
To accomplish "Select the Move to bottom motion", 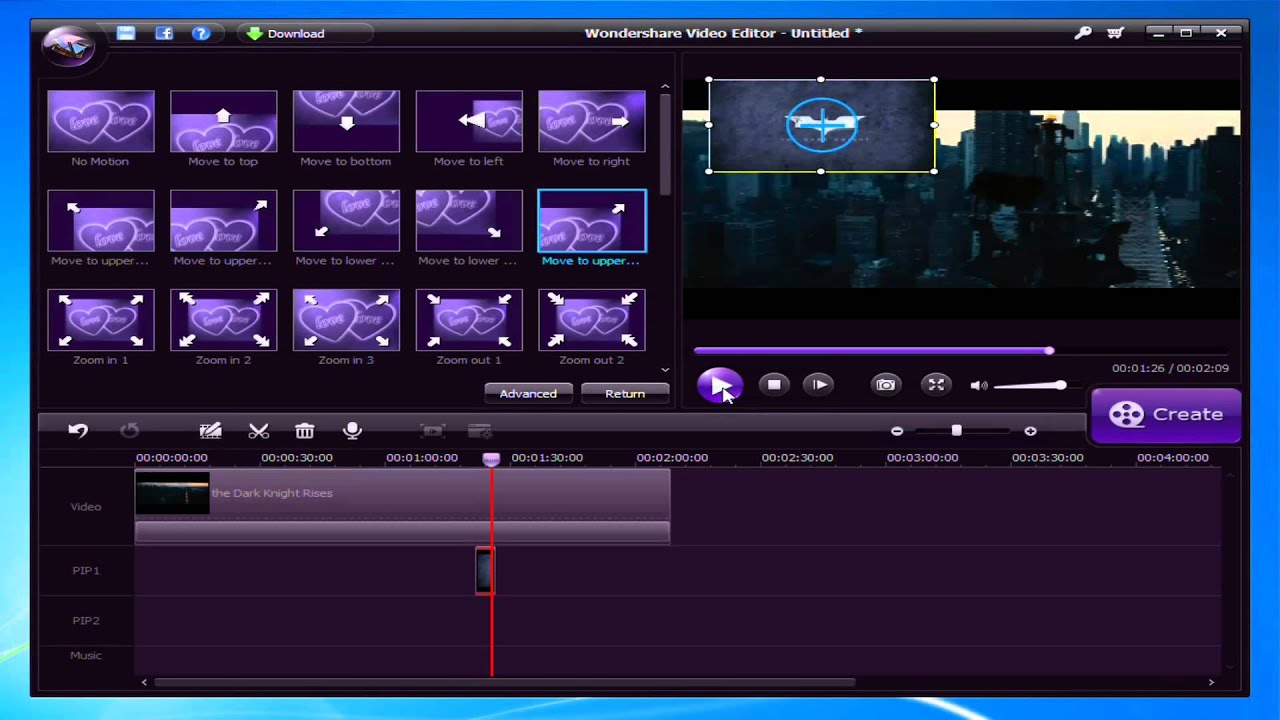I will click(346, 121).
